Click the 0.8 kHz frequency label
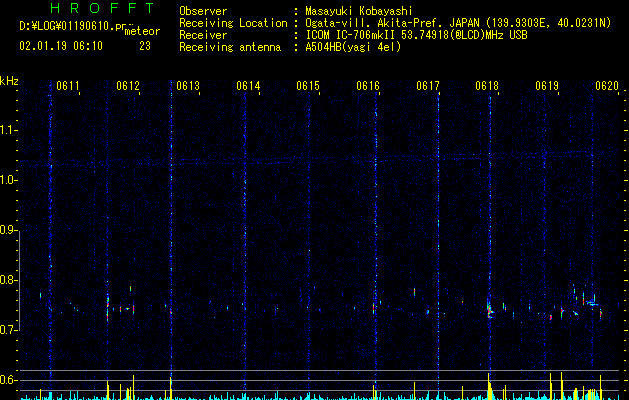Image resolution: width=629 pixels, height=400 pixels. pyautogui.click(x=8, y=280)
